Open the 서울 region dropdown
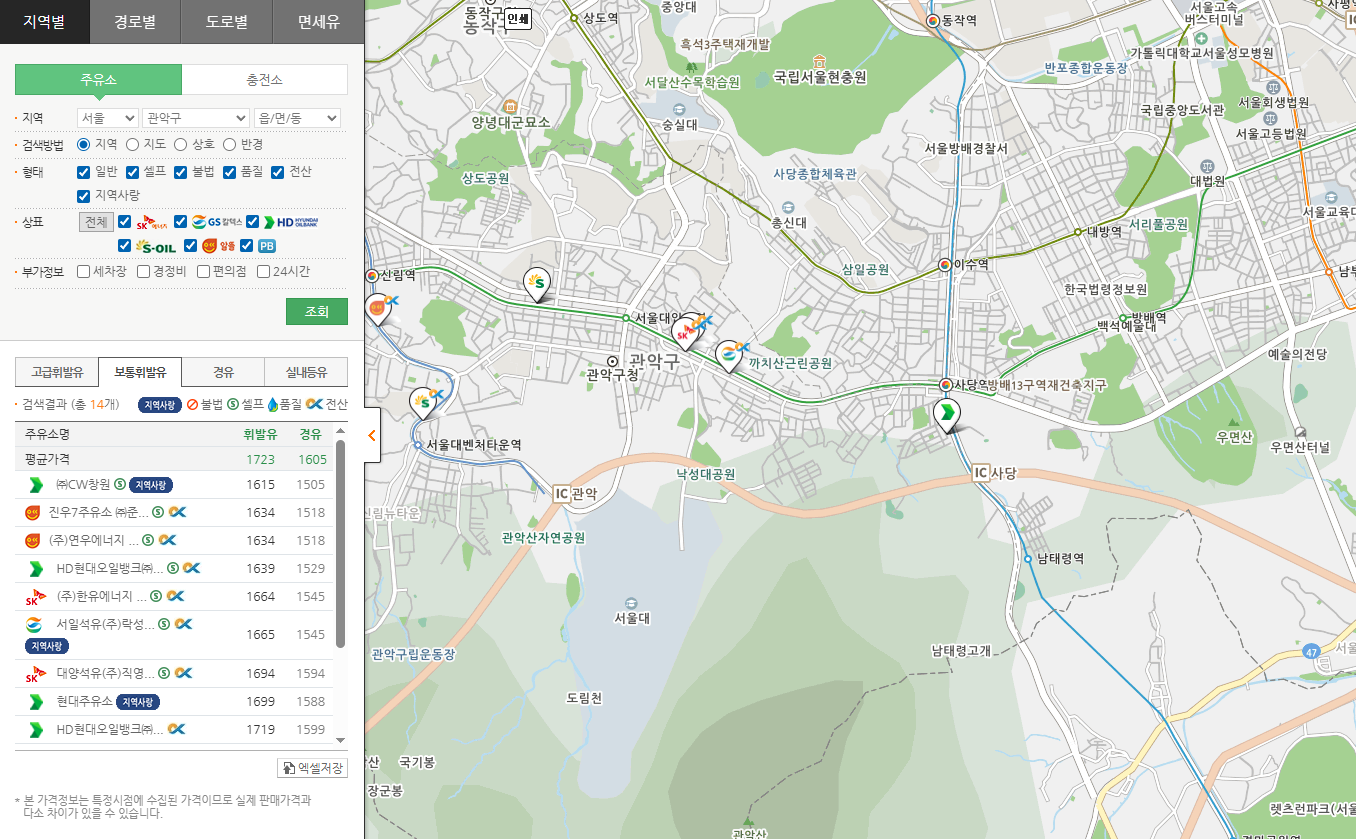 107,118
